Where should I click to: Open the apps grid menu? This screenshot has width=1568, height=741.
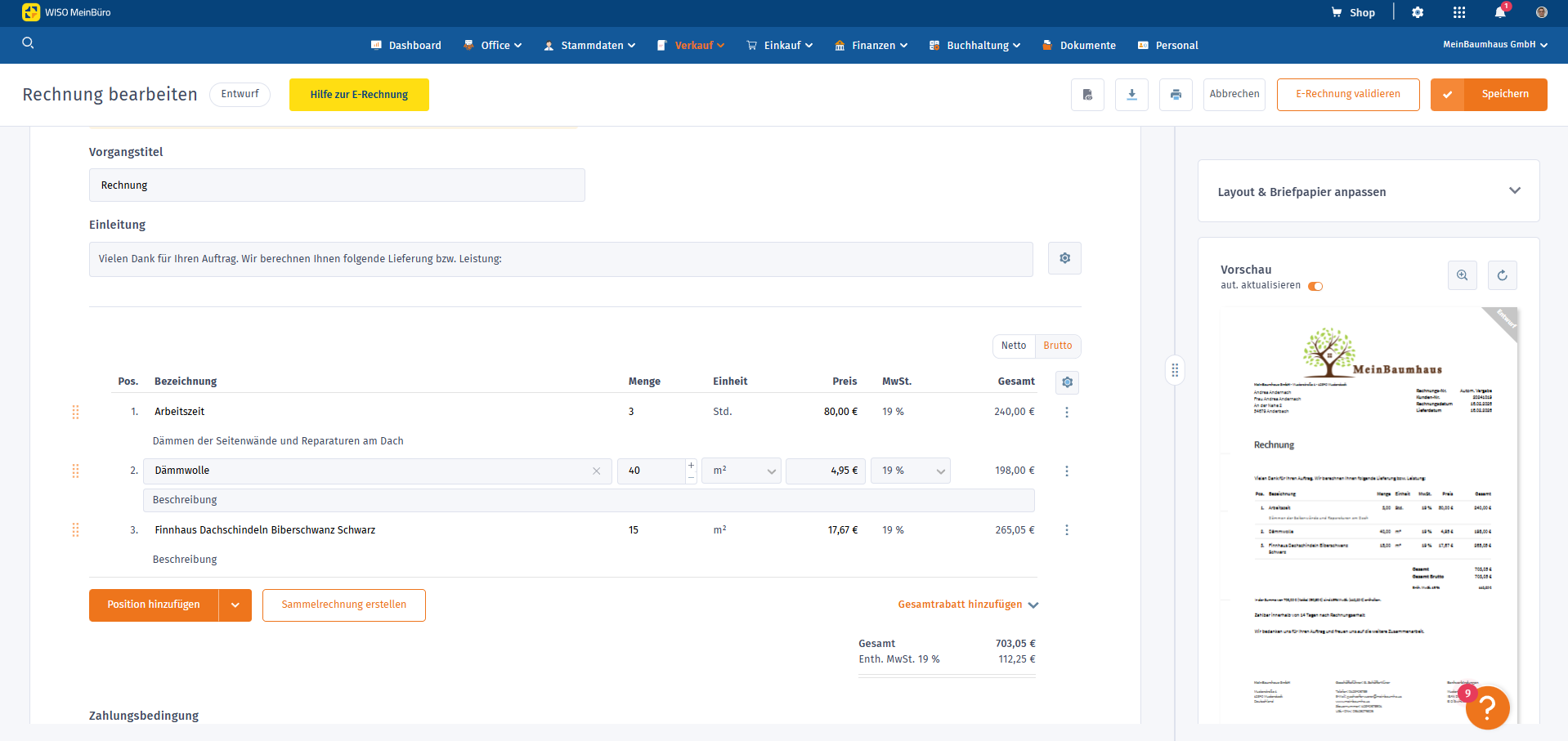click(1459, 12)
